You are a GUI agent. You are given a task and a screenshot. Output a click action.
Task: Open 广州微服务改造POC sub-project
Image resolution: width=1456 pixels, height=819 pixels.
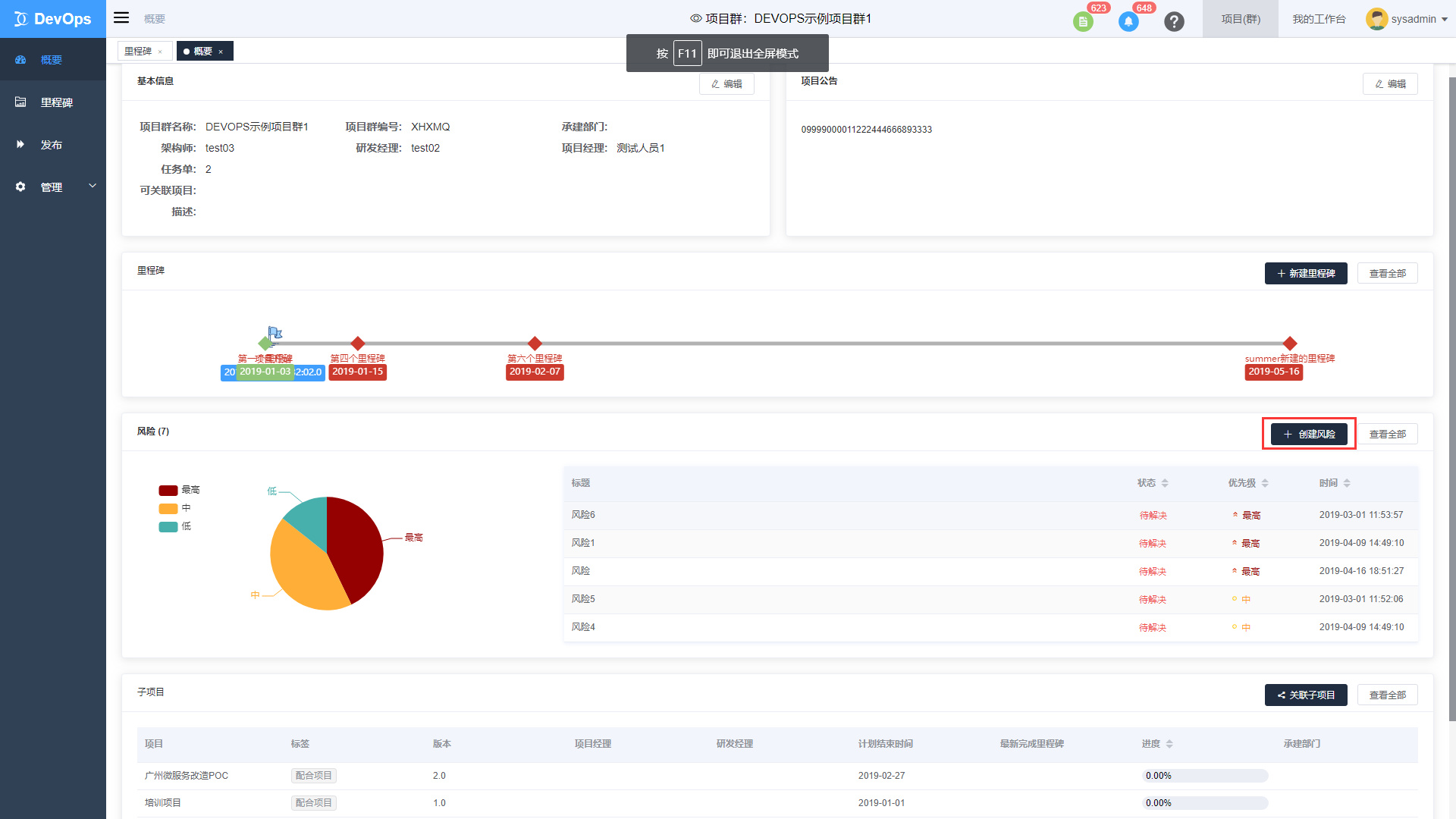click(x=187, y=776)
